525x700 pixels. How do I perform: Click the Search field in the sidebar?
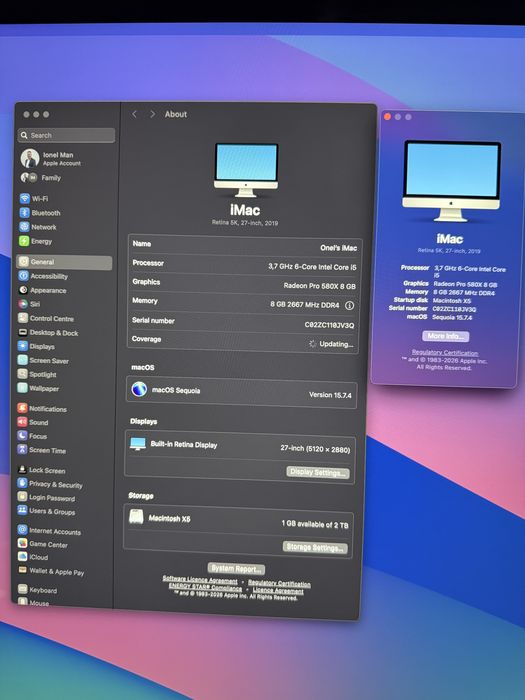tap(67, 135)
